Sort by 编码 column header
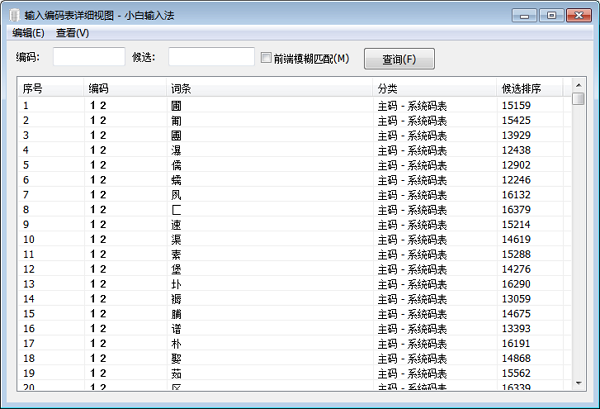 (x=125, y=88)
